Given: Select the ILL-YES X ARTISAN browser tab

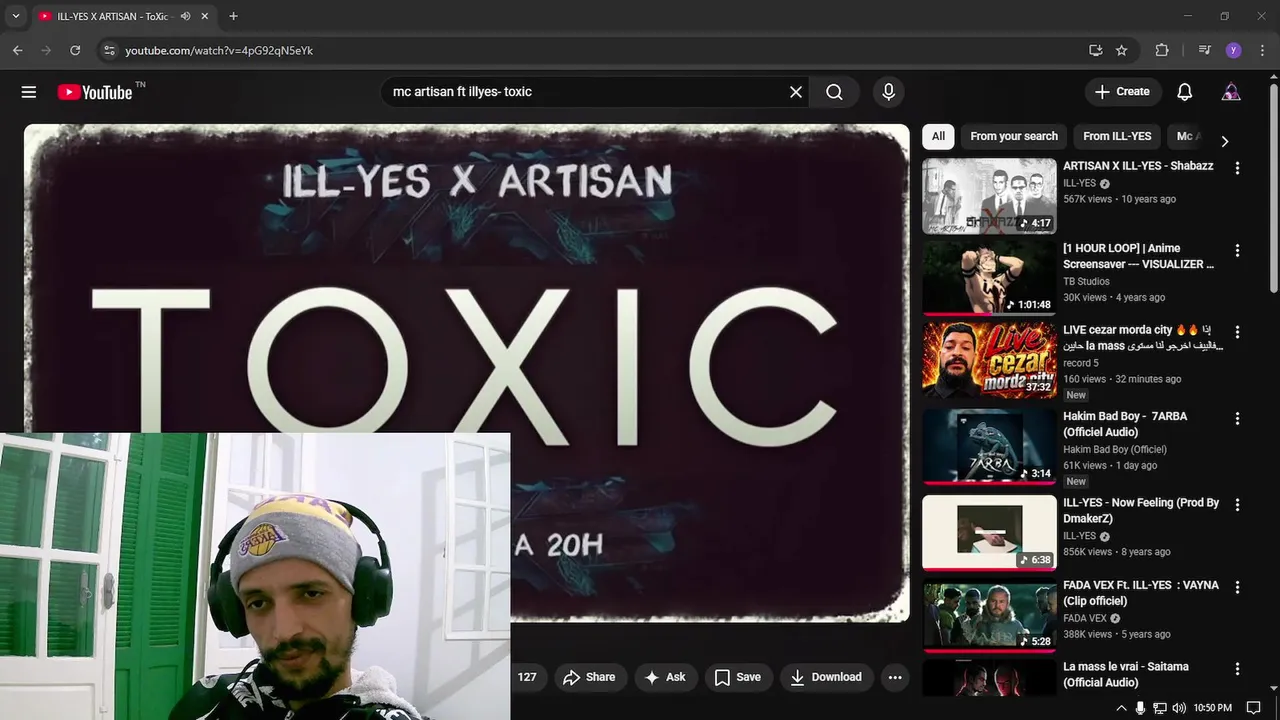Looking at the screenshot, I should click(x=124, y=16).
